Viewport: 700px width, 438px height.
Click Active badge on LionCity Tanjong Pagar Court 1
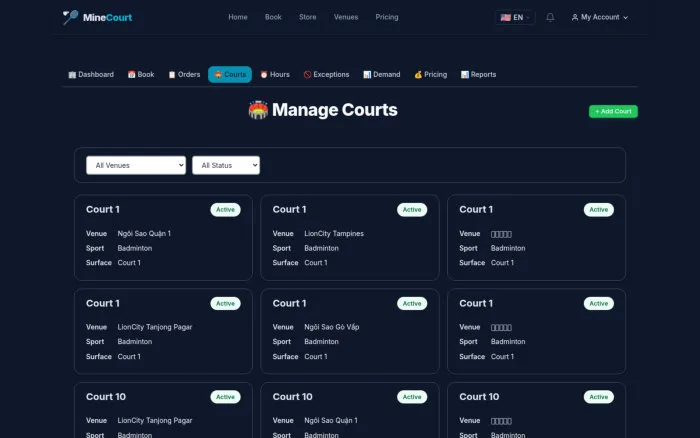coord(225,304)
